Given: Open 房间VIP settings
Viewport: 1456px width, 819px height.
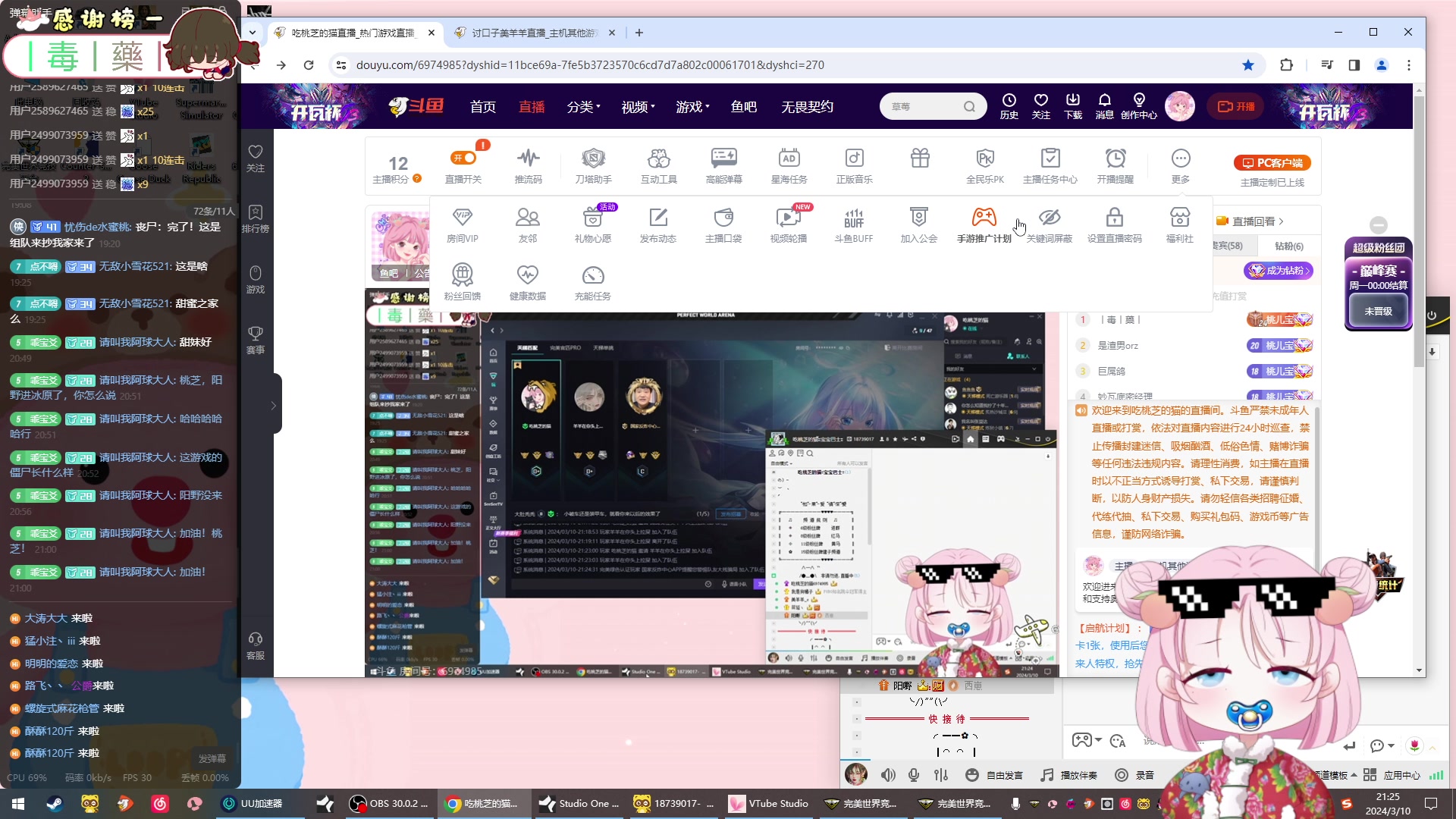Looking at the screenshot, I should tap(463, 225).
